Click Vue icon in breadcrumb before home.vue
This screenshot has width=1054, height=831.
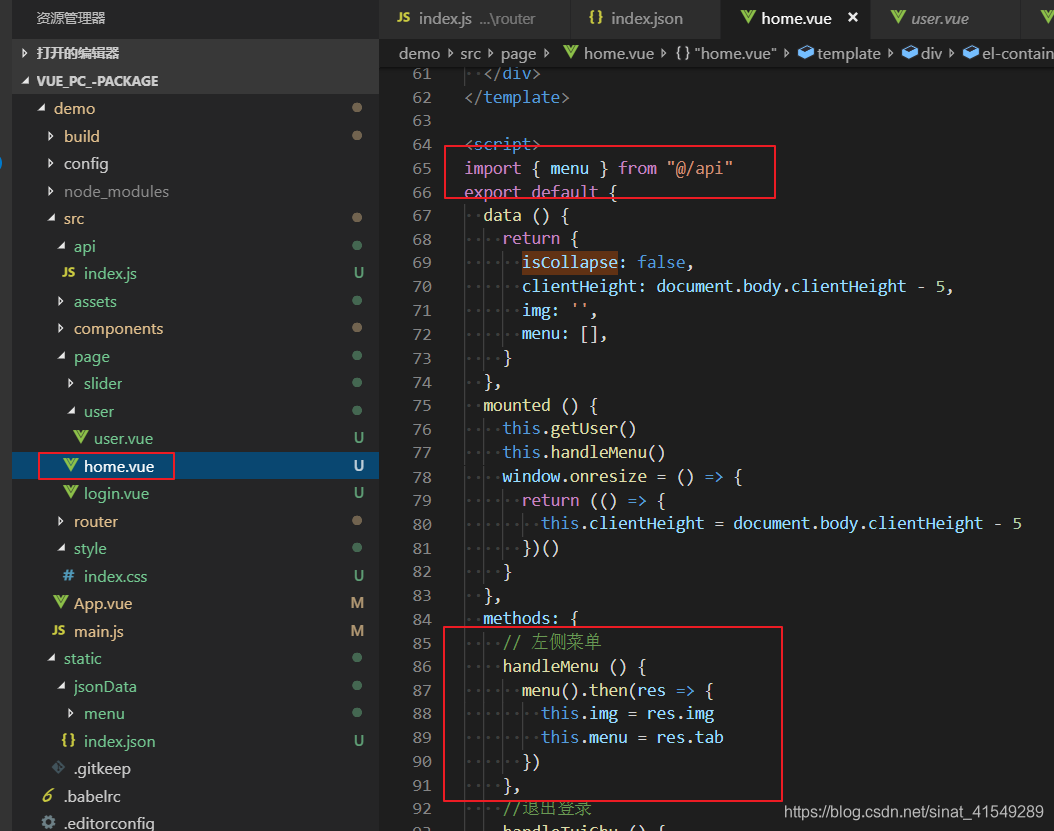click(x=571, y=52)
